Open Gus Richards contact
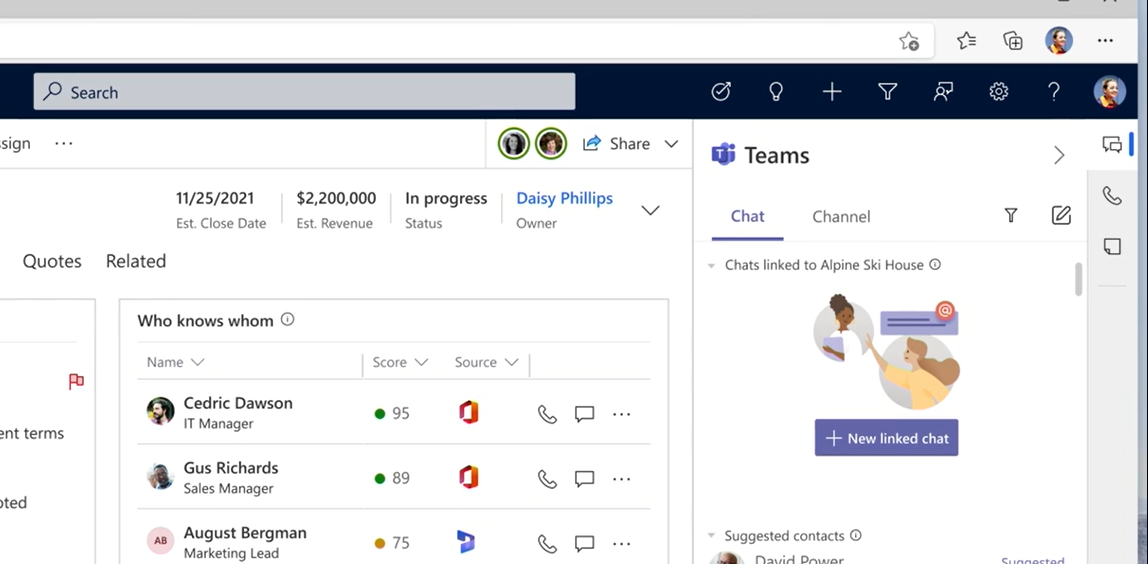1148x564 pixels. 231,468
